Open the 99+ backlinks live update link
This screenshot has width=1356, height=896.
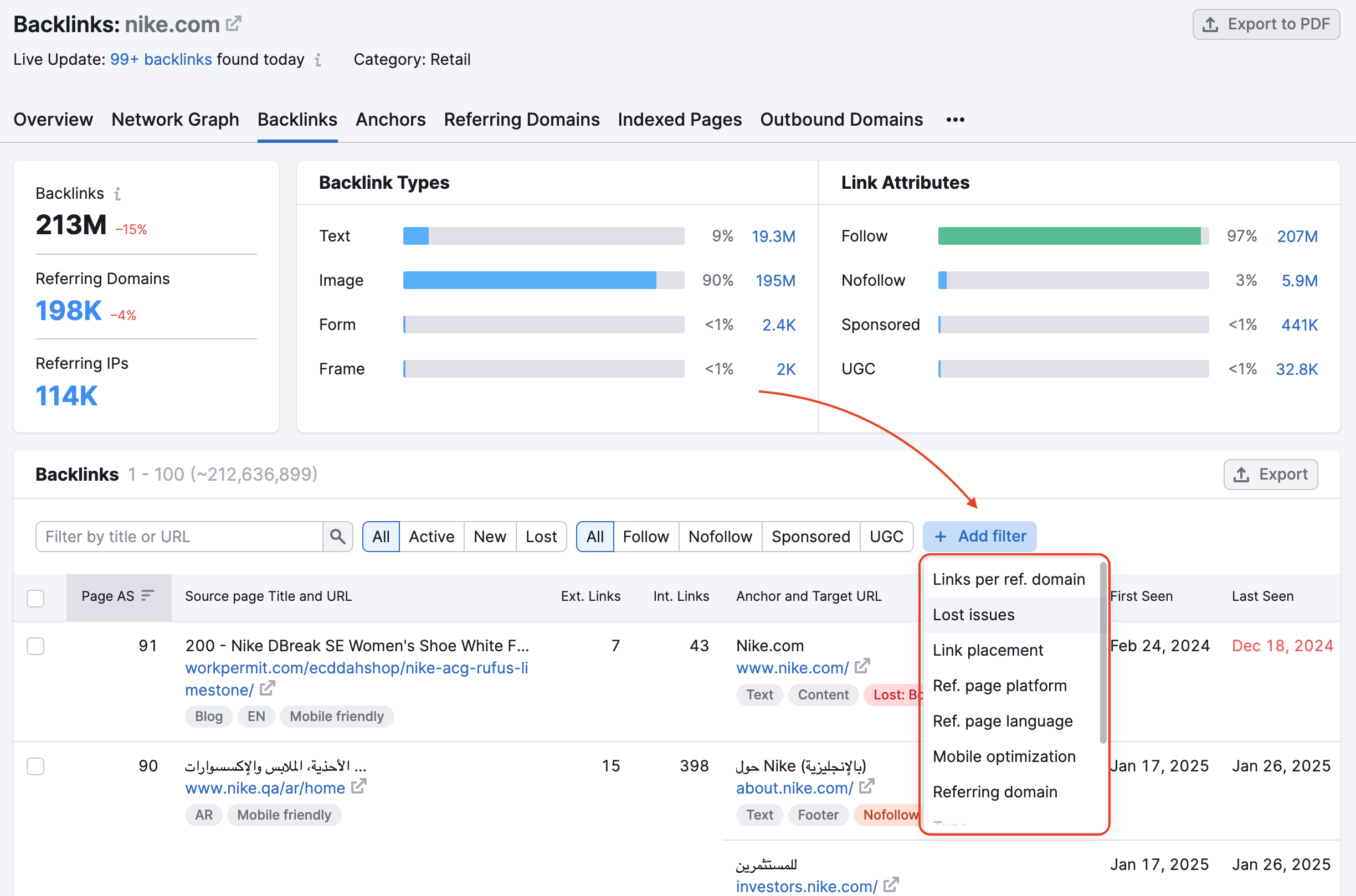coord(161,59)
